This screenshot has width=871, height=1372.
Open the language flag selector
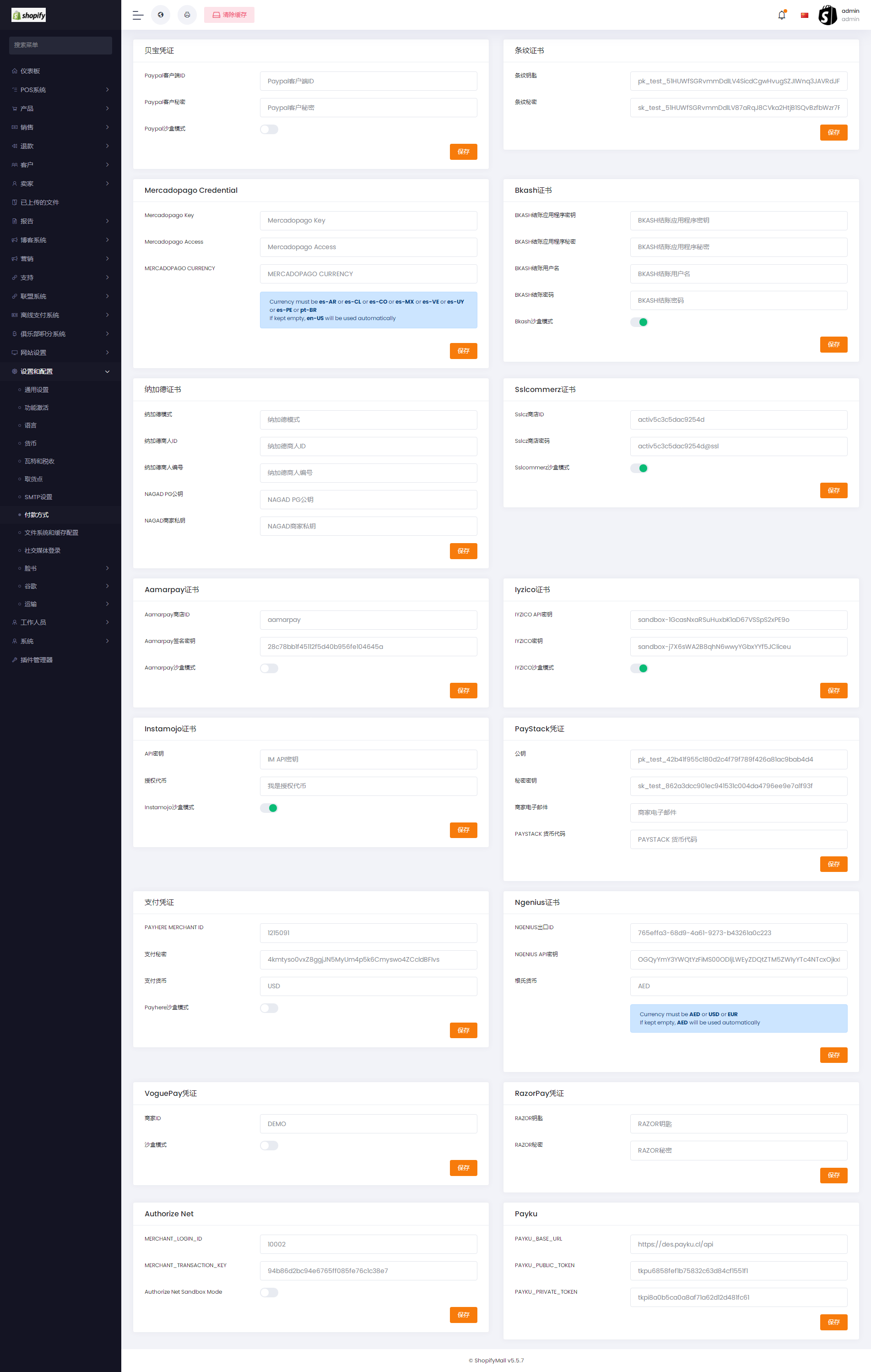click(804, 16)
